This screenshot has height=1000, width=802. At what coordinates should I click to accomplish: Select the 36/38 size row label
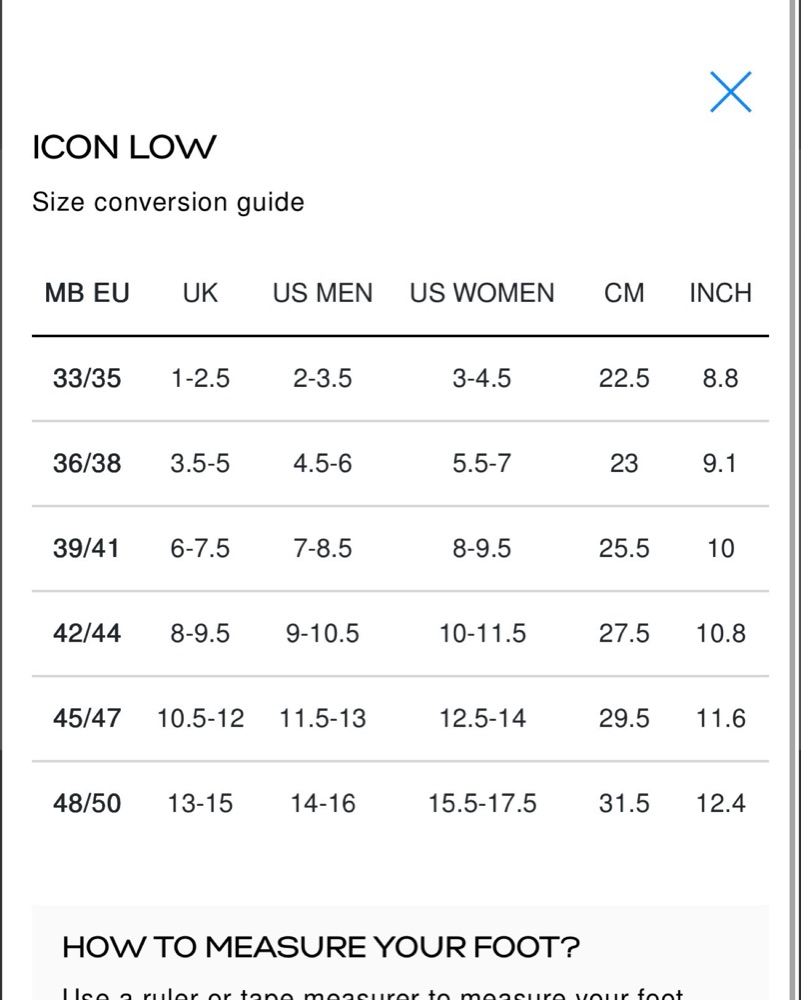tap(87, 464)
